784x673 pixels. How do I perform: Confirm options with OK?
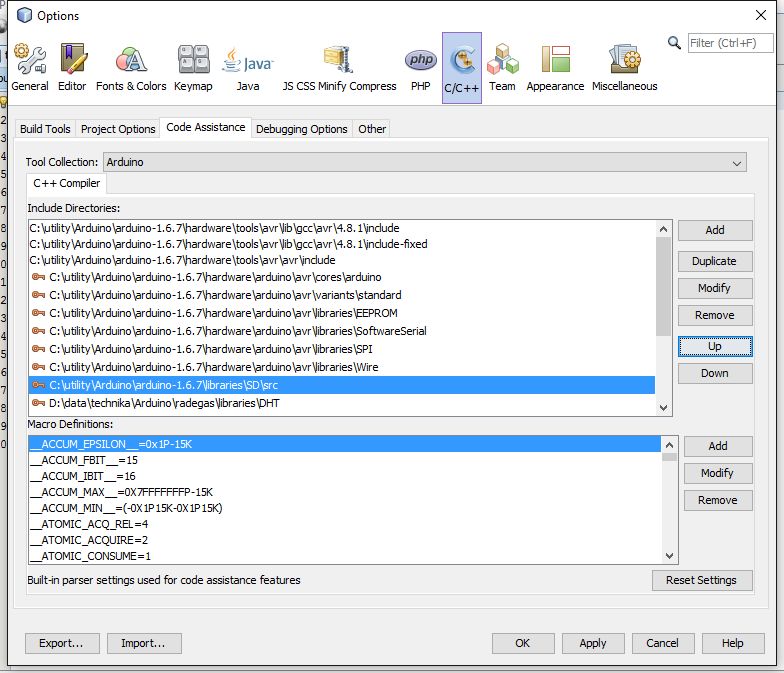(x=523, y=643)
